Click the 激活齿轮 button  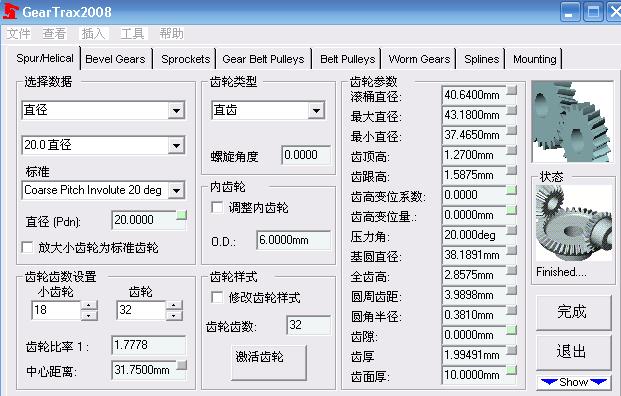[269, 362]
